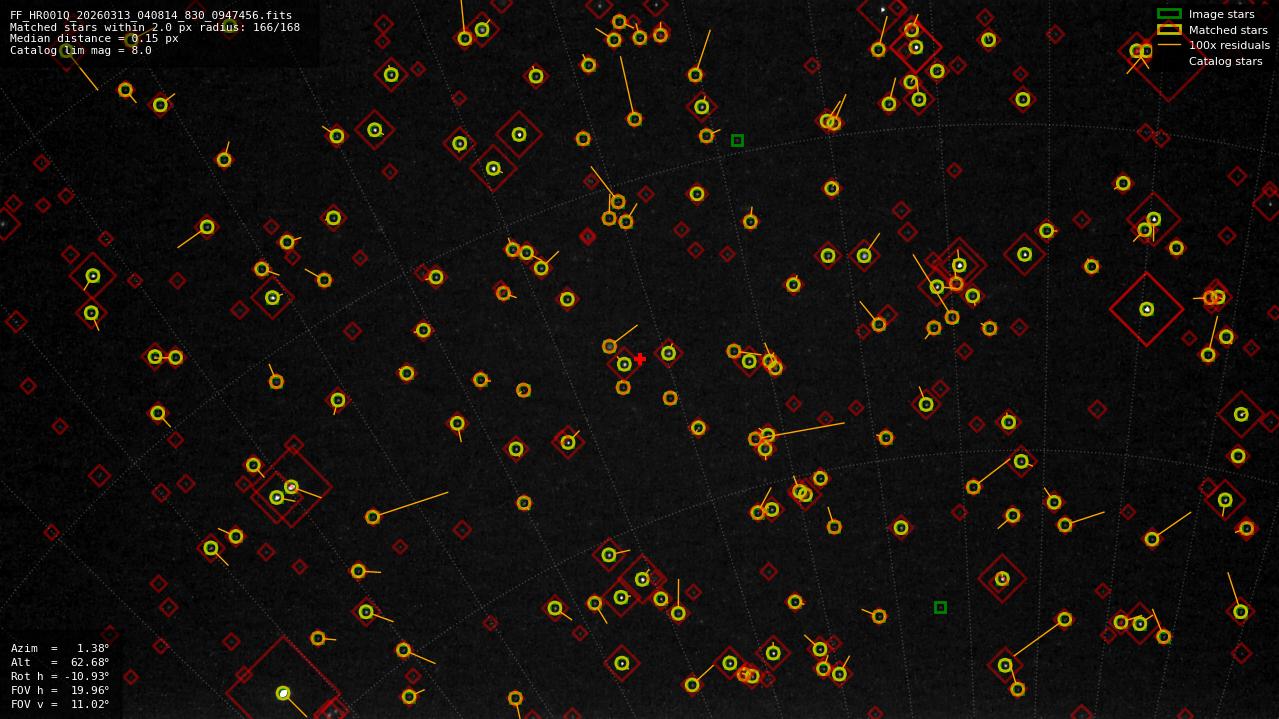Click the 'Alt = 62.68°' readout
The image size is (1279, 719).
(x=60, y=662)
